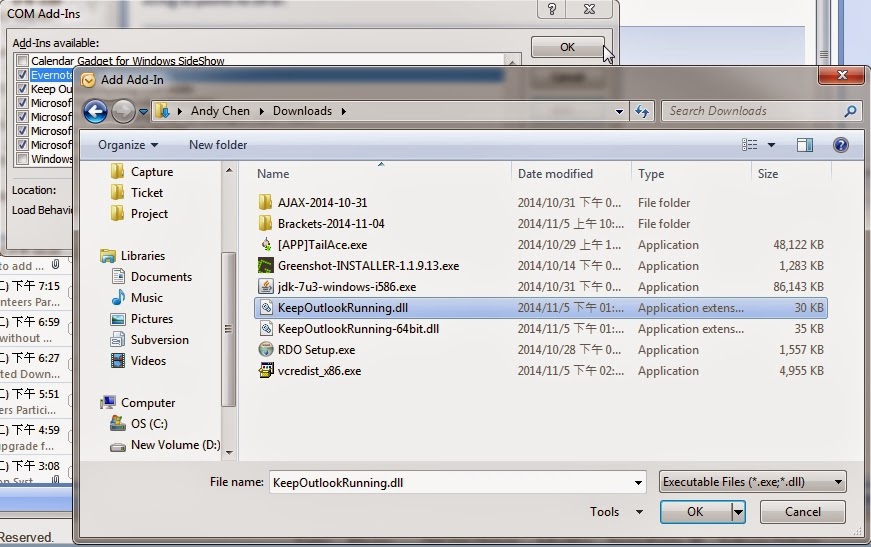Click the help question mark icon

pos(840,145)
